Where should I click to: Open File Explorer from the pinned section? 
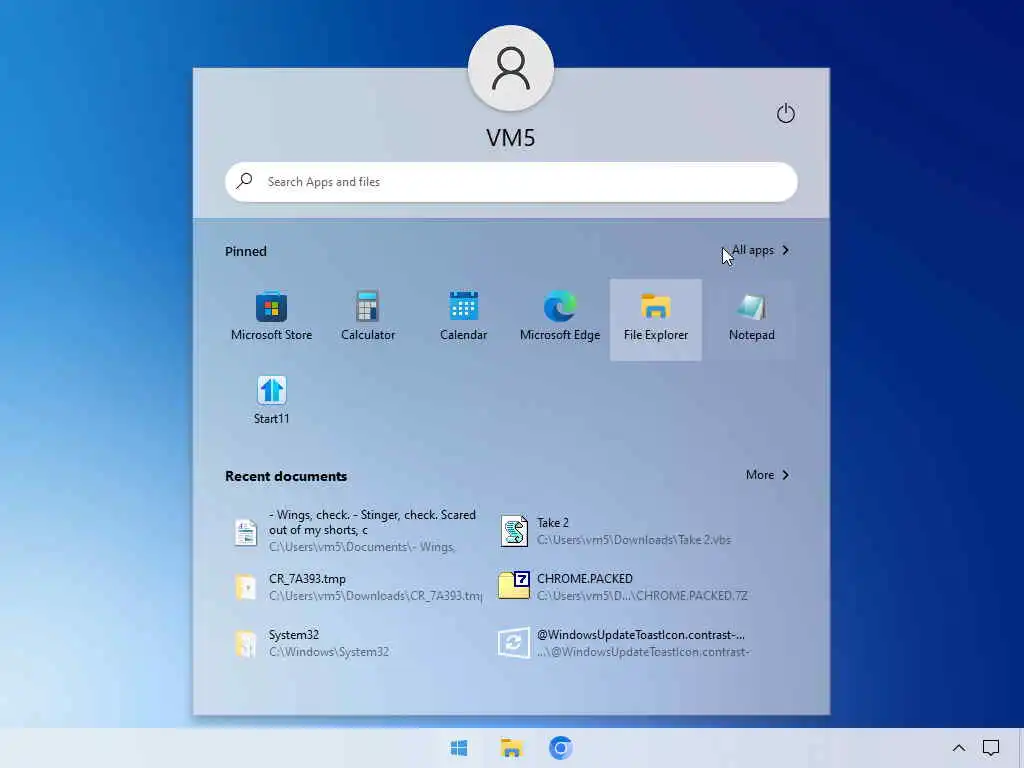[x=656, y=319]
